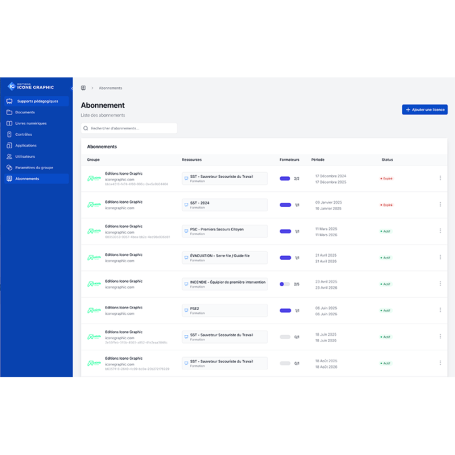Viewport: 455px width, 455px height.
Task: Open the PSE2 resource chip
Action: click(225, 310)
